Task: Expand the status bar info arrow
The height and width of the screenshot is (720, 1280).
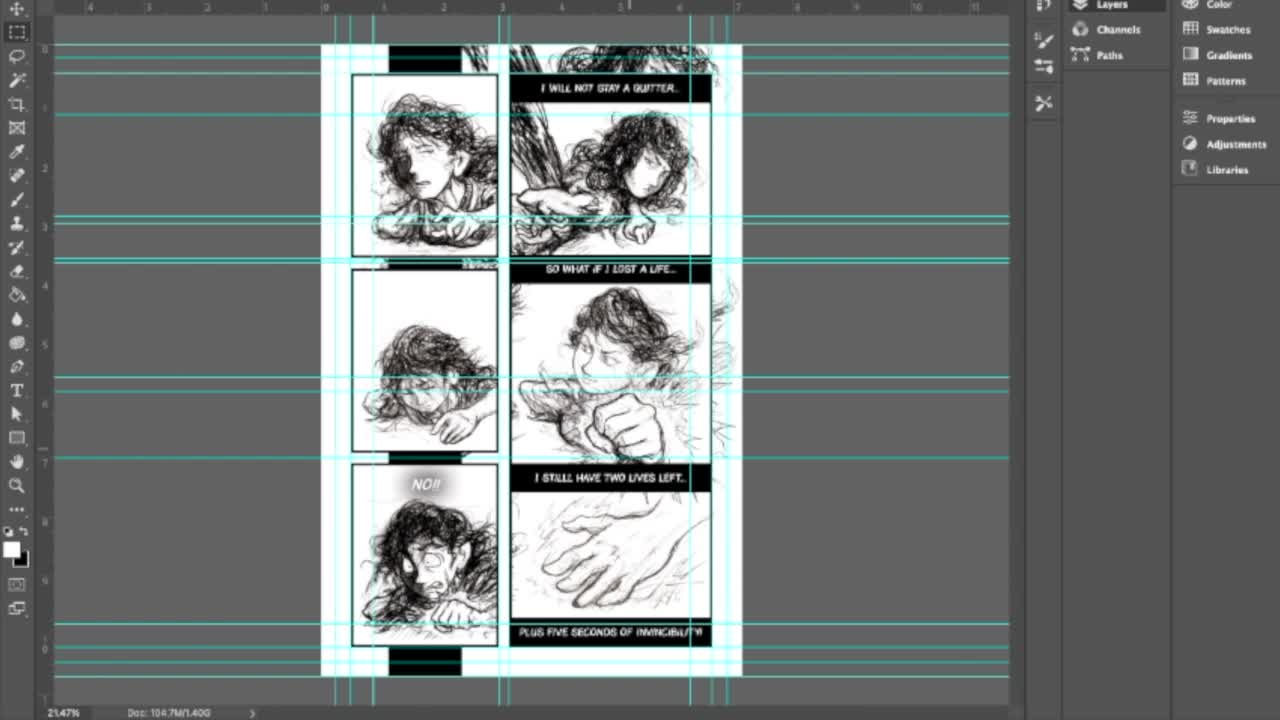Action: tap(252, 713)
